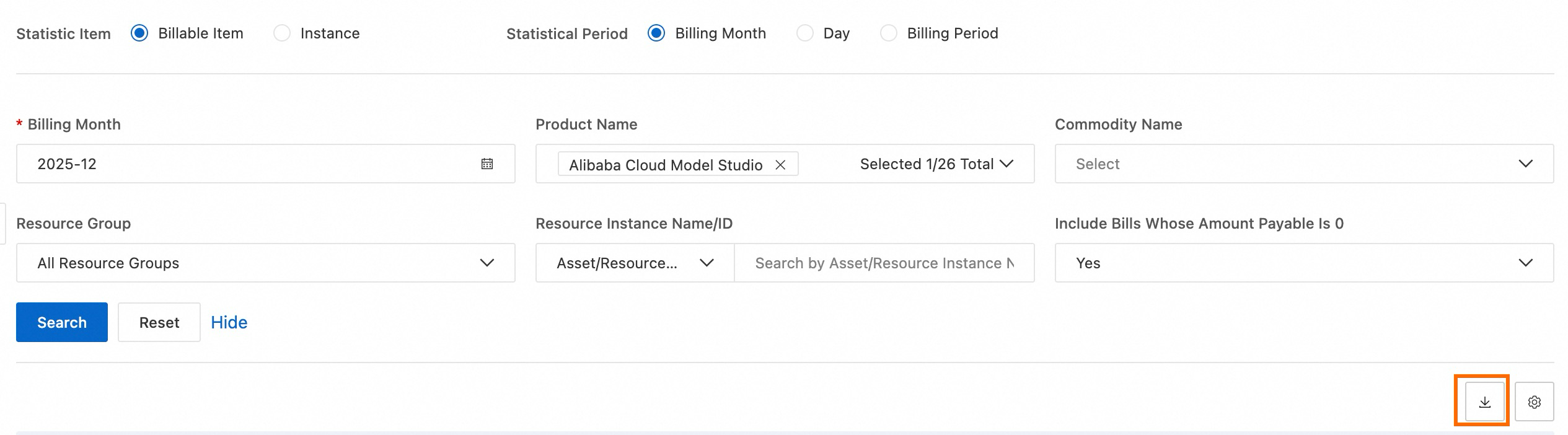Open the column settings gear icon
The width and height of the screenshot is (1568, 435).
point(1534,402)
